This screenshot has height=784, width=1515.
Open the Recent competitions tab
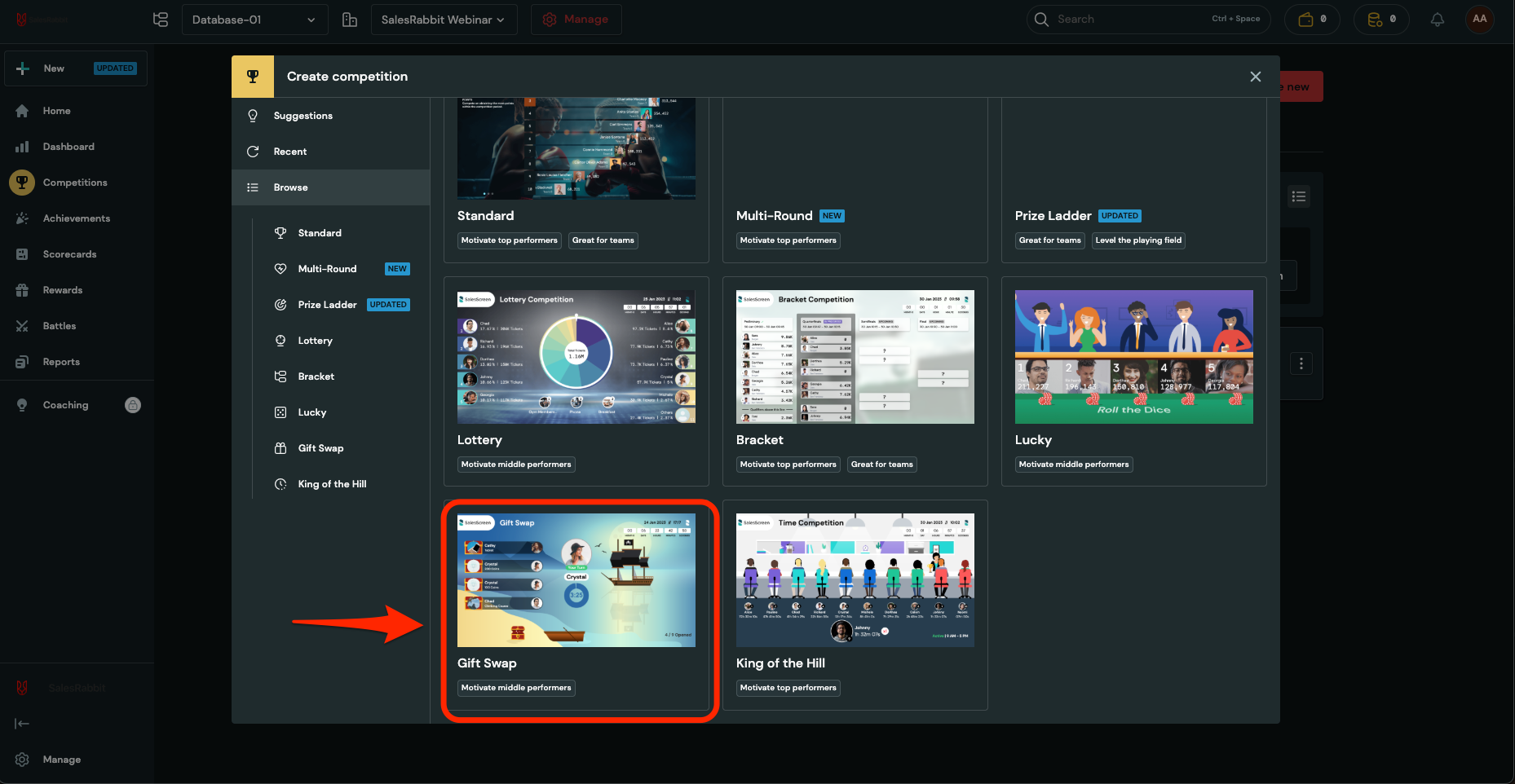point(289,152)
